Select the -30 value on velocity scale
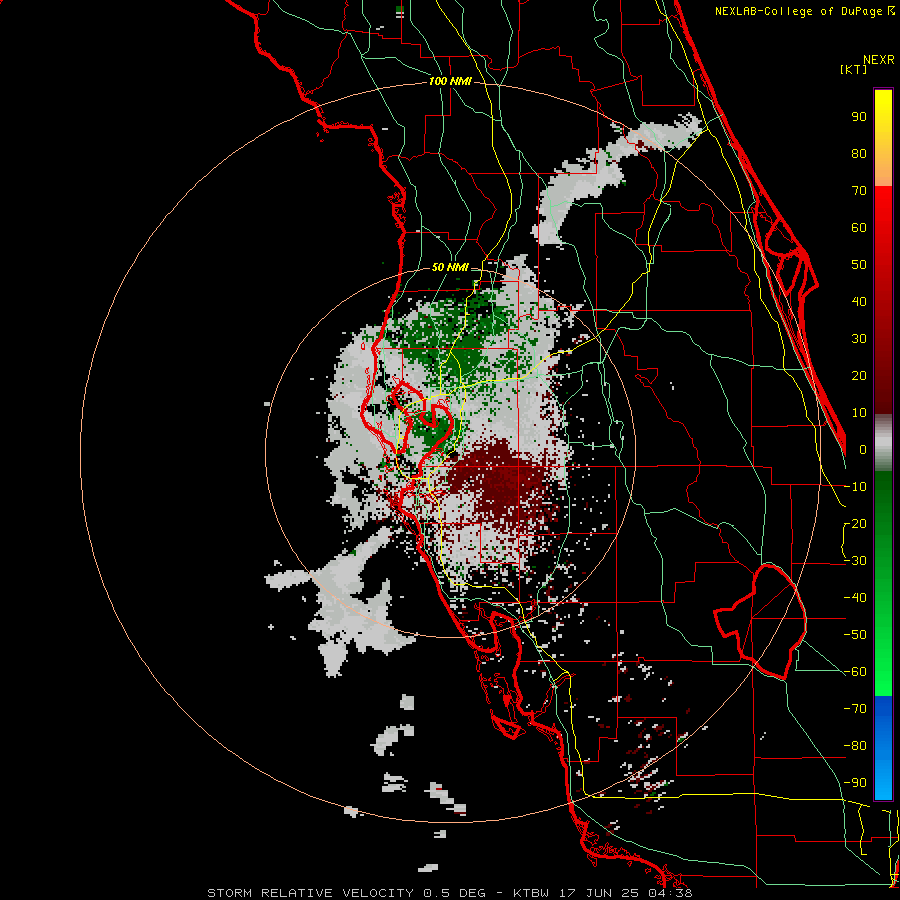This screenshot has width=900, height=900. coord(855,561)
